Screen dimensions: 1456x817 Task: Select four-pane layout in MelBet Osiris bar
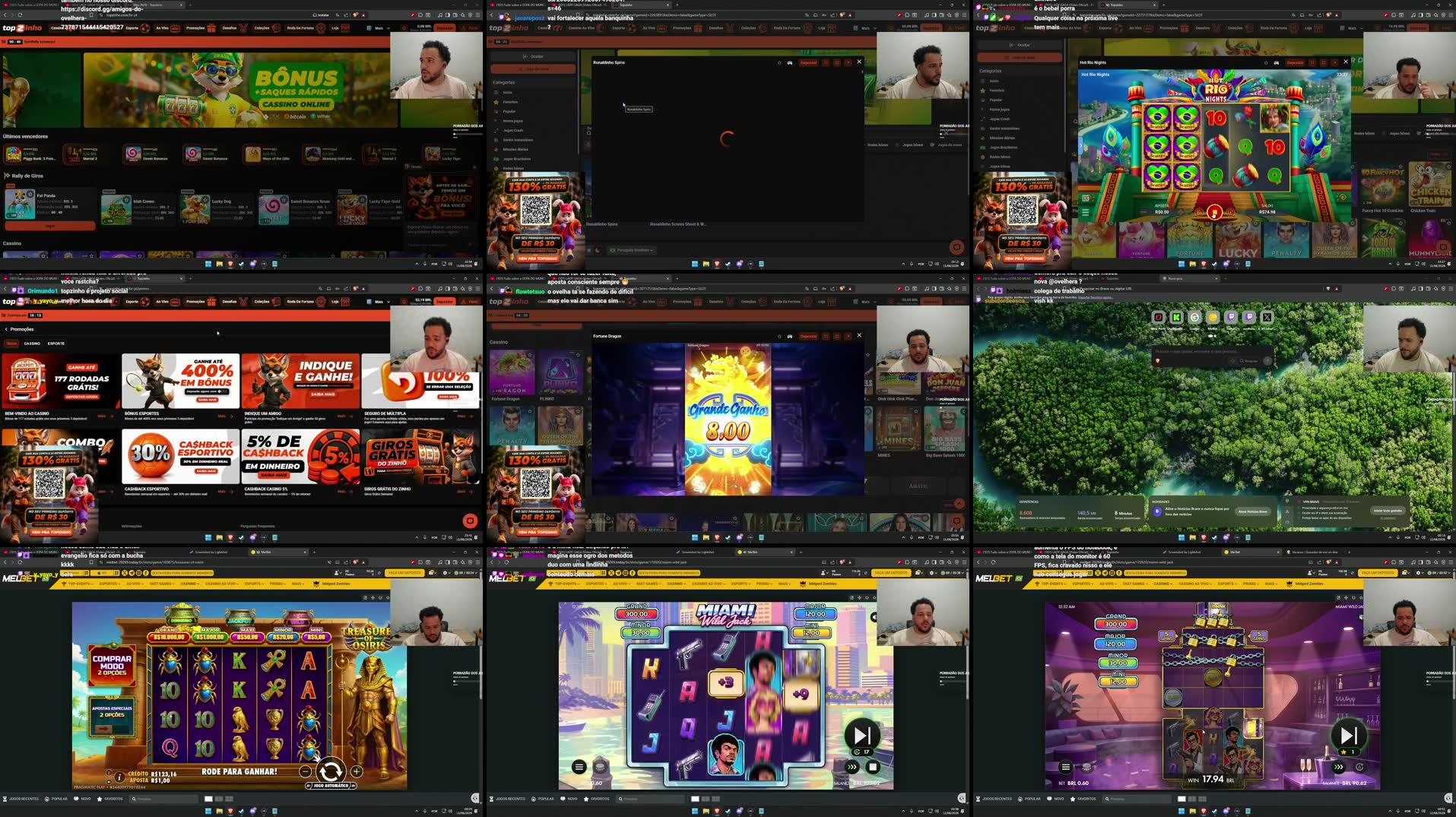[x=229, y=799]
